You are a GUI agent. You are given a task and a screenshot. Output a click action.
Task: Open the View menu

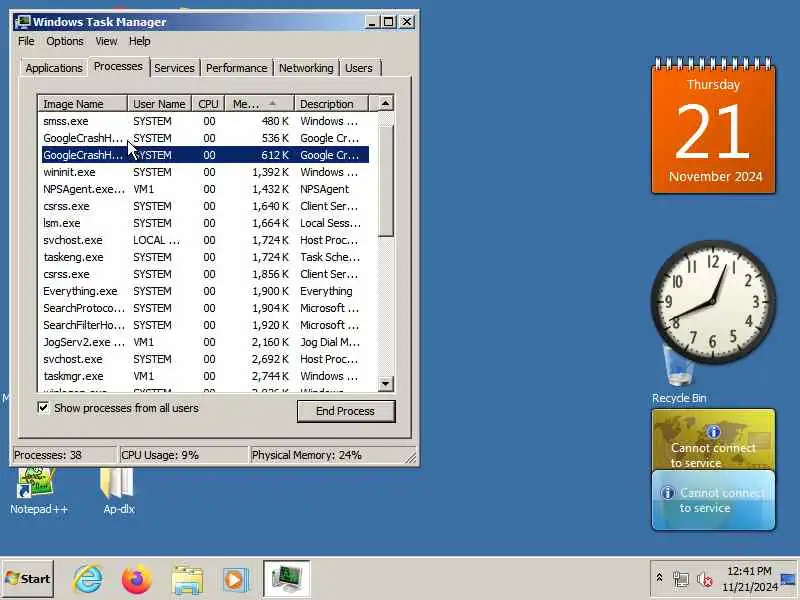106,41
